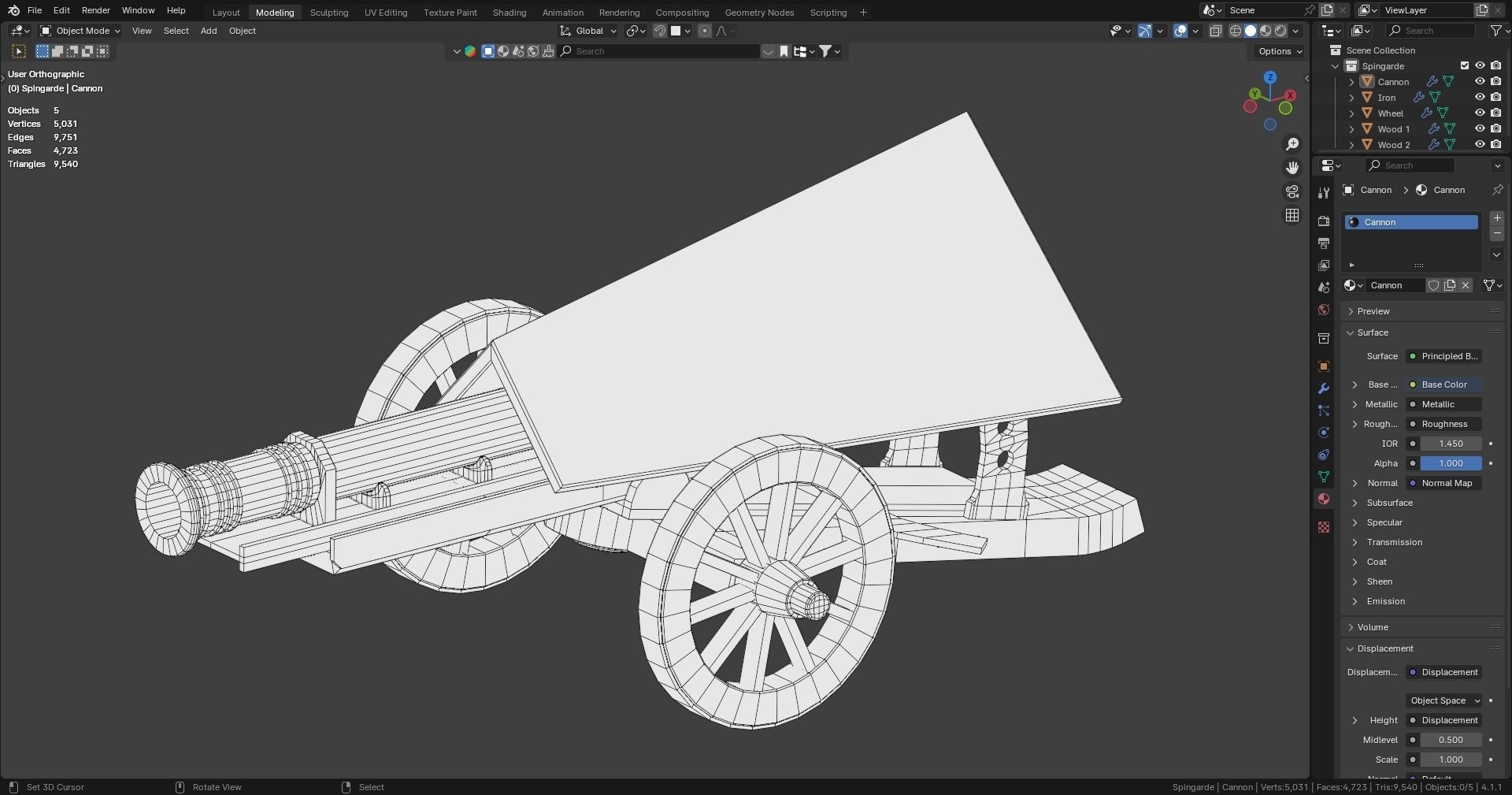Viewport: 1512px width, 795px height.
Task: Open Global transform orientation dropdown
Action: pos(588,31)
